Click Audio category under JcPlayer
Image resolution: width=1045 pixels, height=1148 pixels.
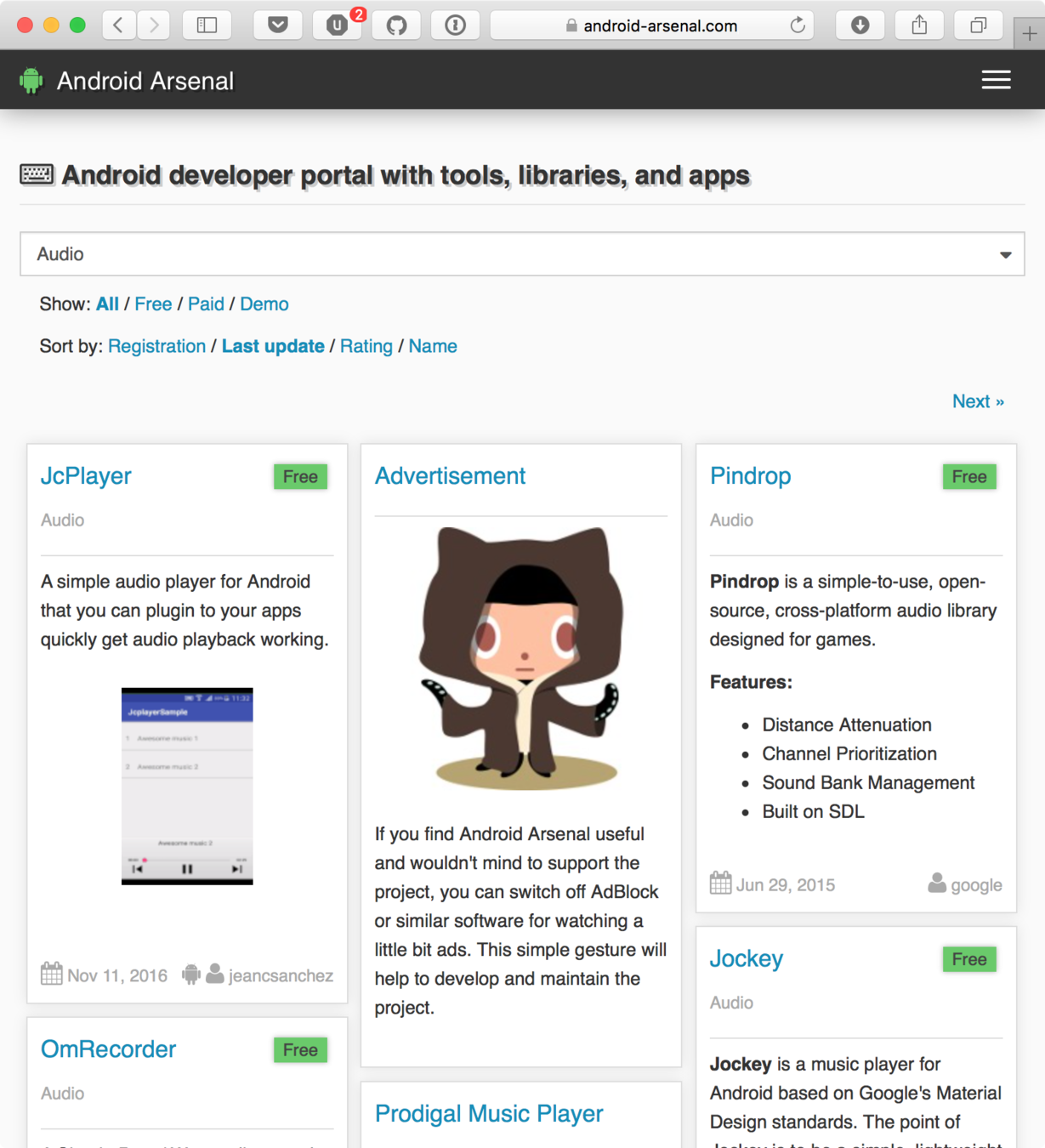(x=62, y=520)
